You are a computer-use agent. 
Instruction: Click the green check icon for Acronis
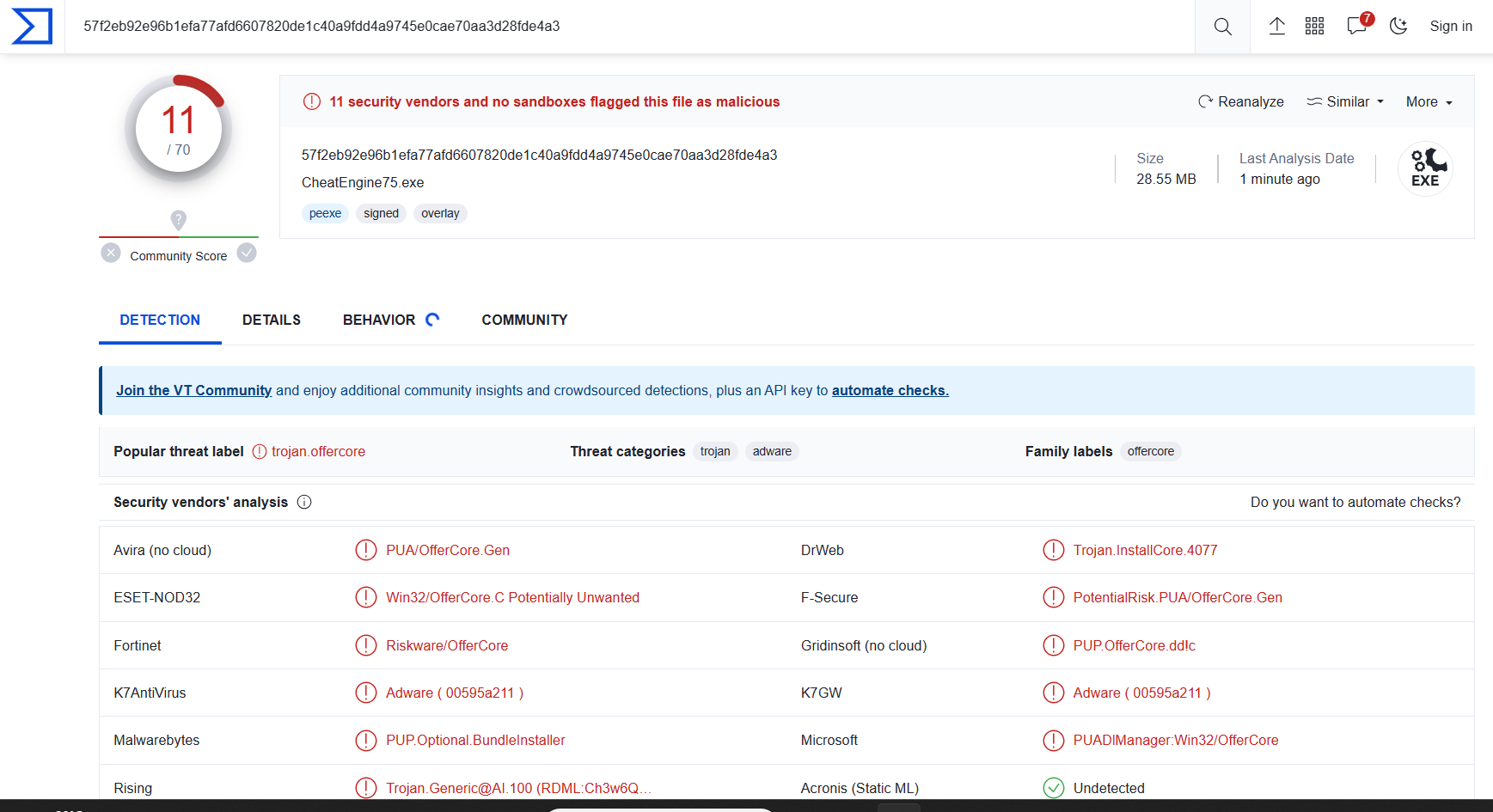tap(1054, 788)
